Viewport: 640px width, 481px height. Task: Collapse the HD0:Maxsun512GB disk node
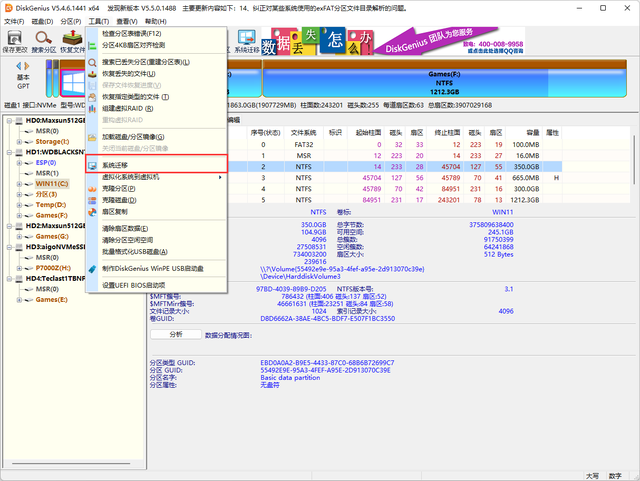tap(9, 121)
